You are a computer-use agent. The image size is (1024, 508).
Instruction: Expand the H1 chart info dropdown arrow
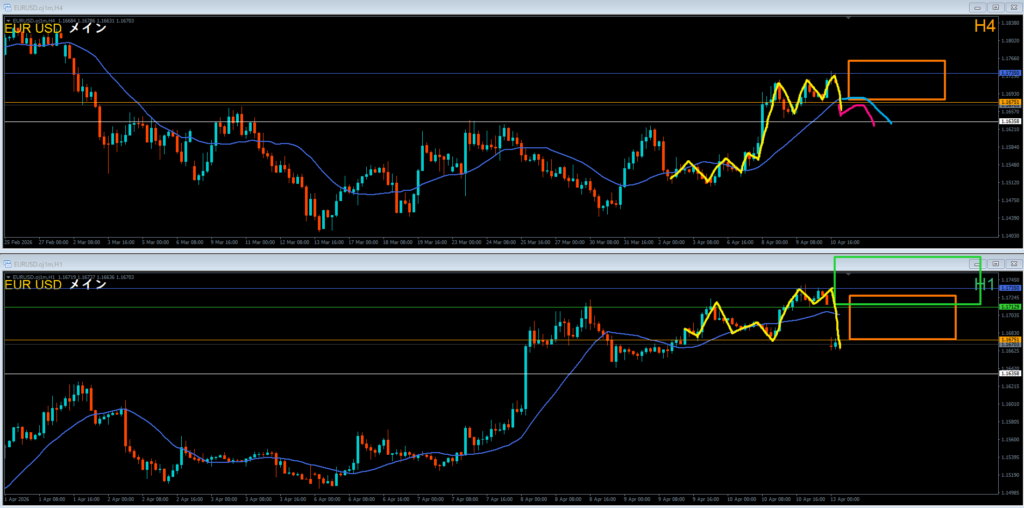pyautogui.click(x=8, y=274)
